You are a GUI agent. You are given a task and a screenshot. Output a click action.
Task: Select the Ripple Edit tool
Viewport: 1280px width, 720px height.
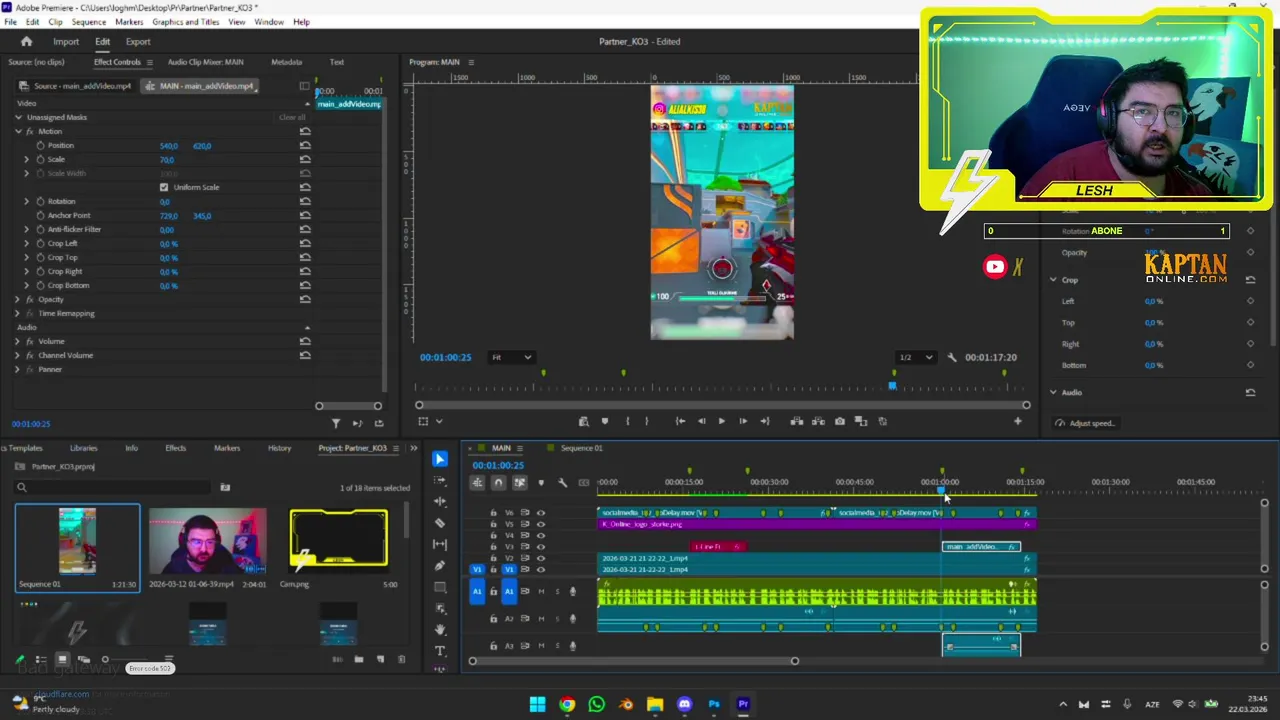click(440, 502)
